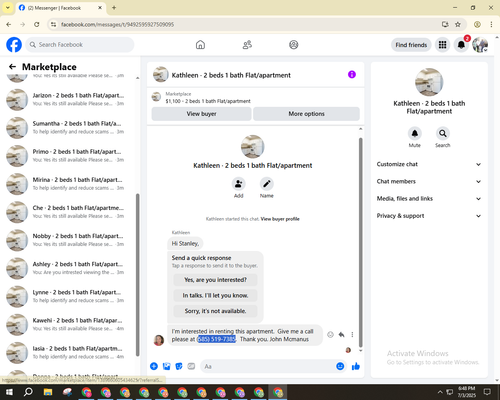Select the Messenger | Facebook browser tab
500x400 pixels.
[60, 8]
